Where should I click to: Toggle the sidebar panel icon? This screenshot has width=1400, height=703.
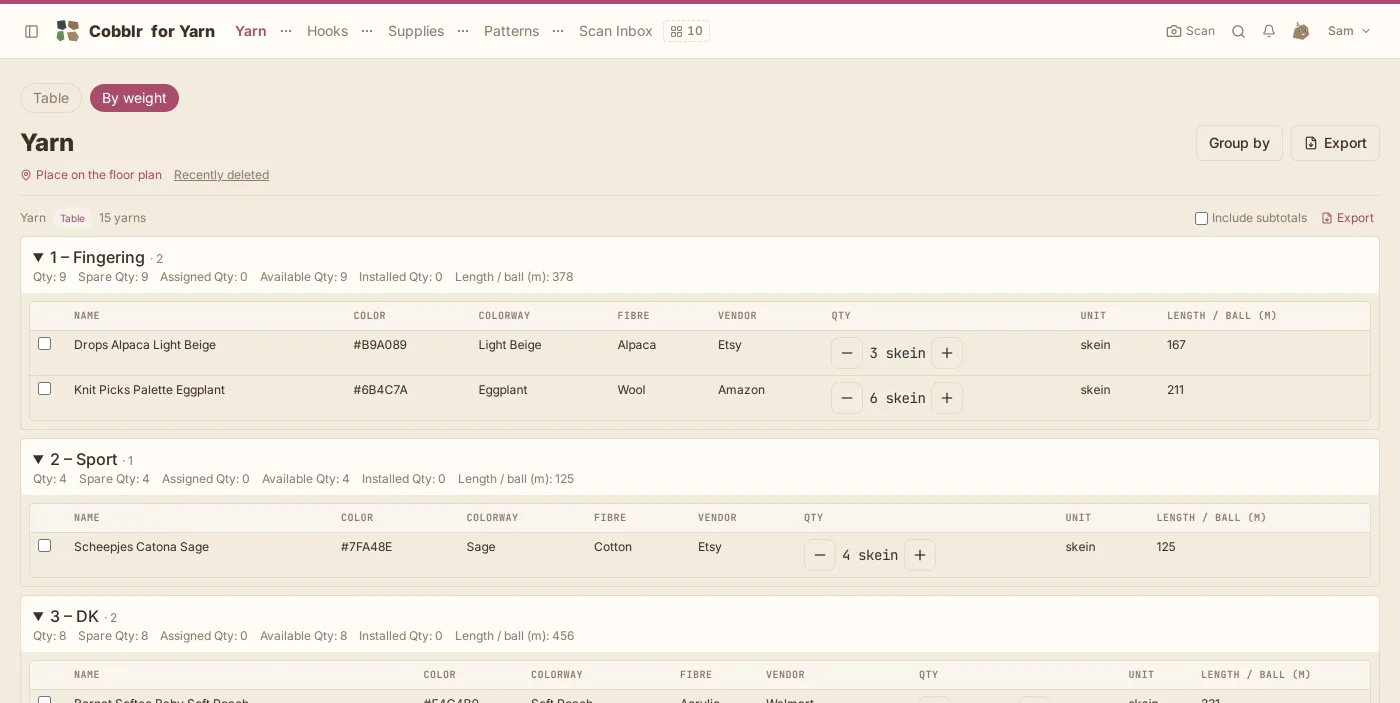32,31
